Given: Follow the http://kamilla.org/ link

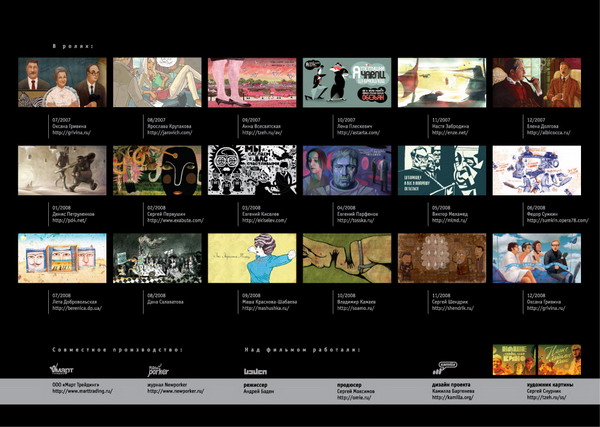Looking at the screenshot, I should (453, 398).
